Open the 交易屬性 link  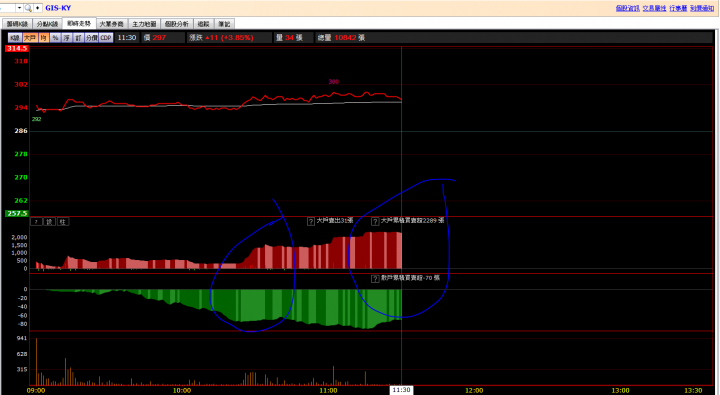[x=654, y=8]
